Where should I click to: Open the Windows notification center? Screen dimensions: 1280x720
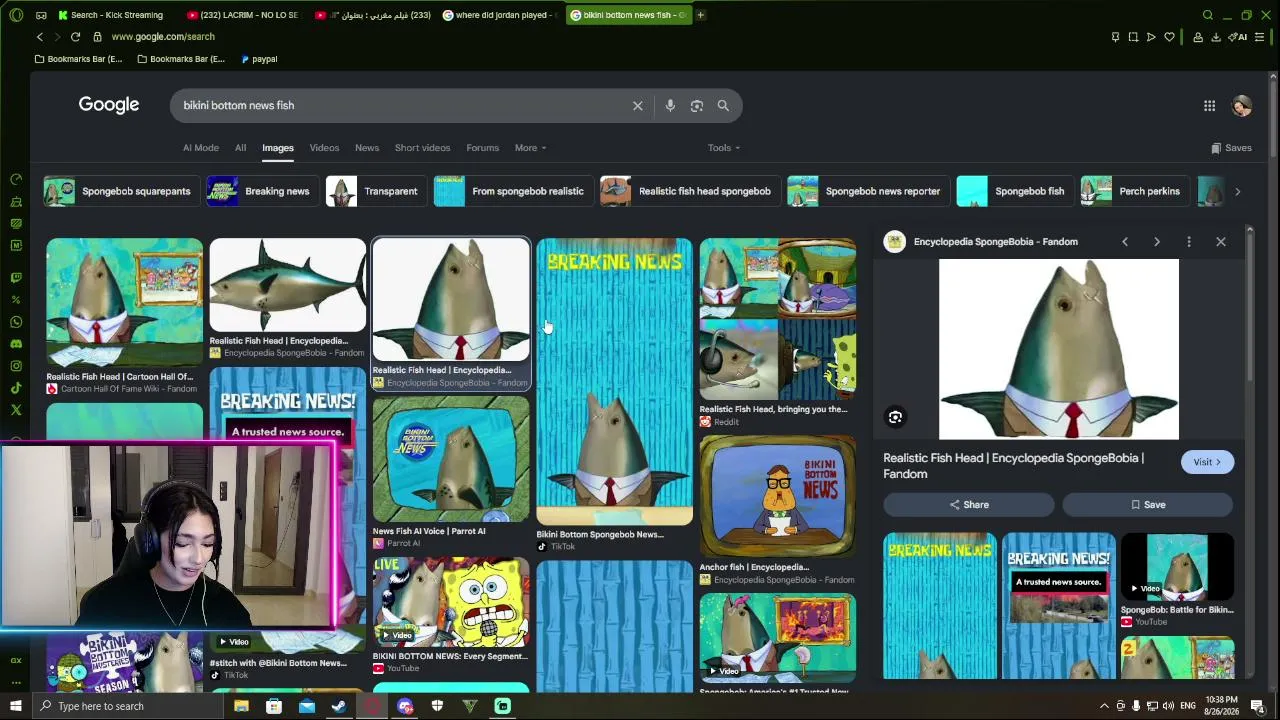[x=1257, y=706]
